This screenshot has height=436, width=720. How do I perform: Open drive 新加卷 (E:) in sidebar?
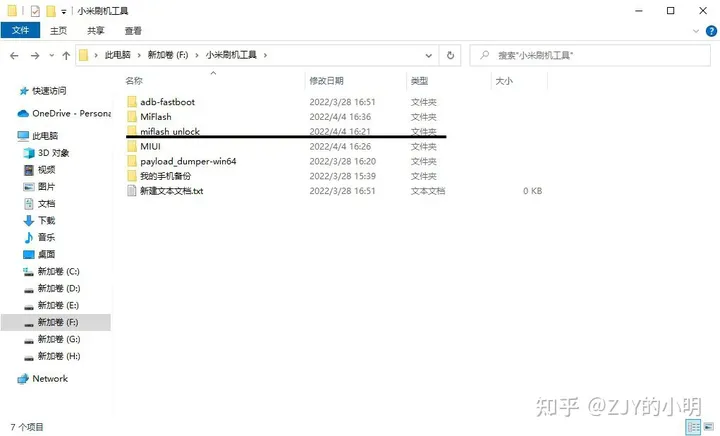coord(51,306)
